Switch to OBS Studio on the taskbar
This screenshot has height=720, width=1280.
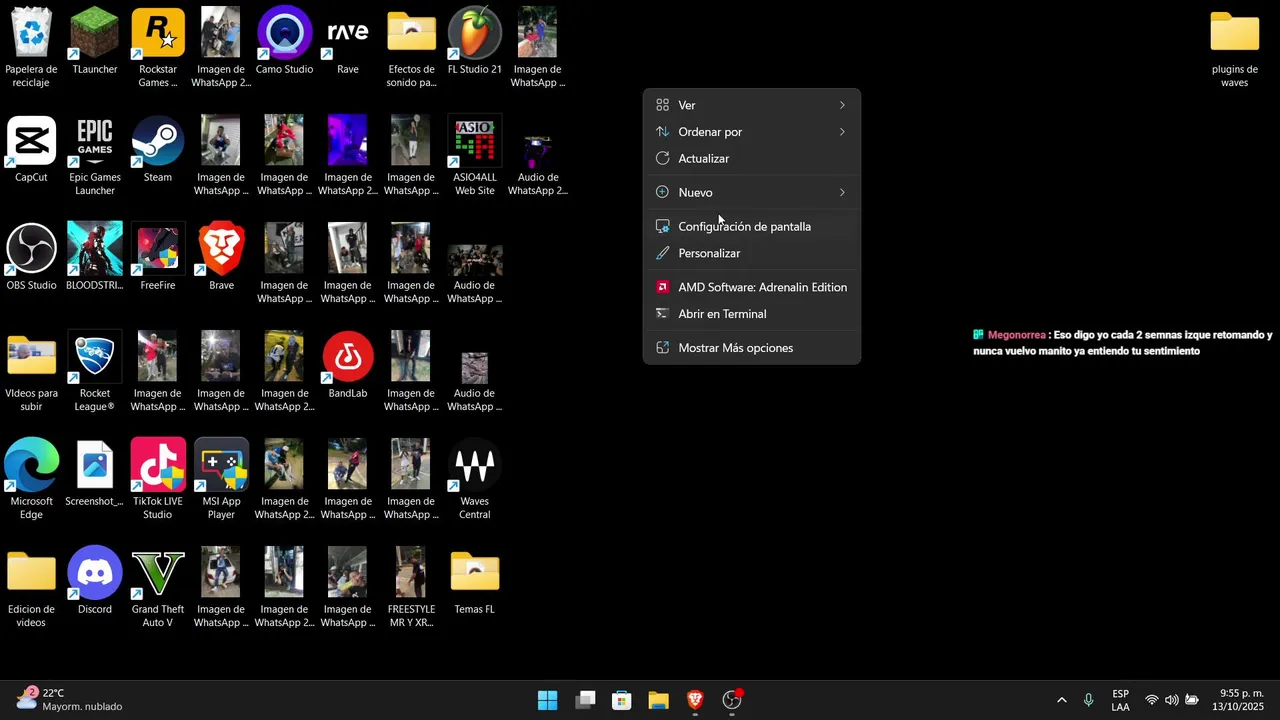[x=732, y=700]
